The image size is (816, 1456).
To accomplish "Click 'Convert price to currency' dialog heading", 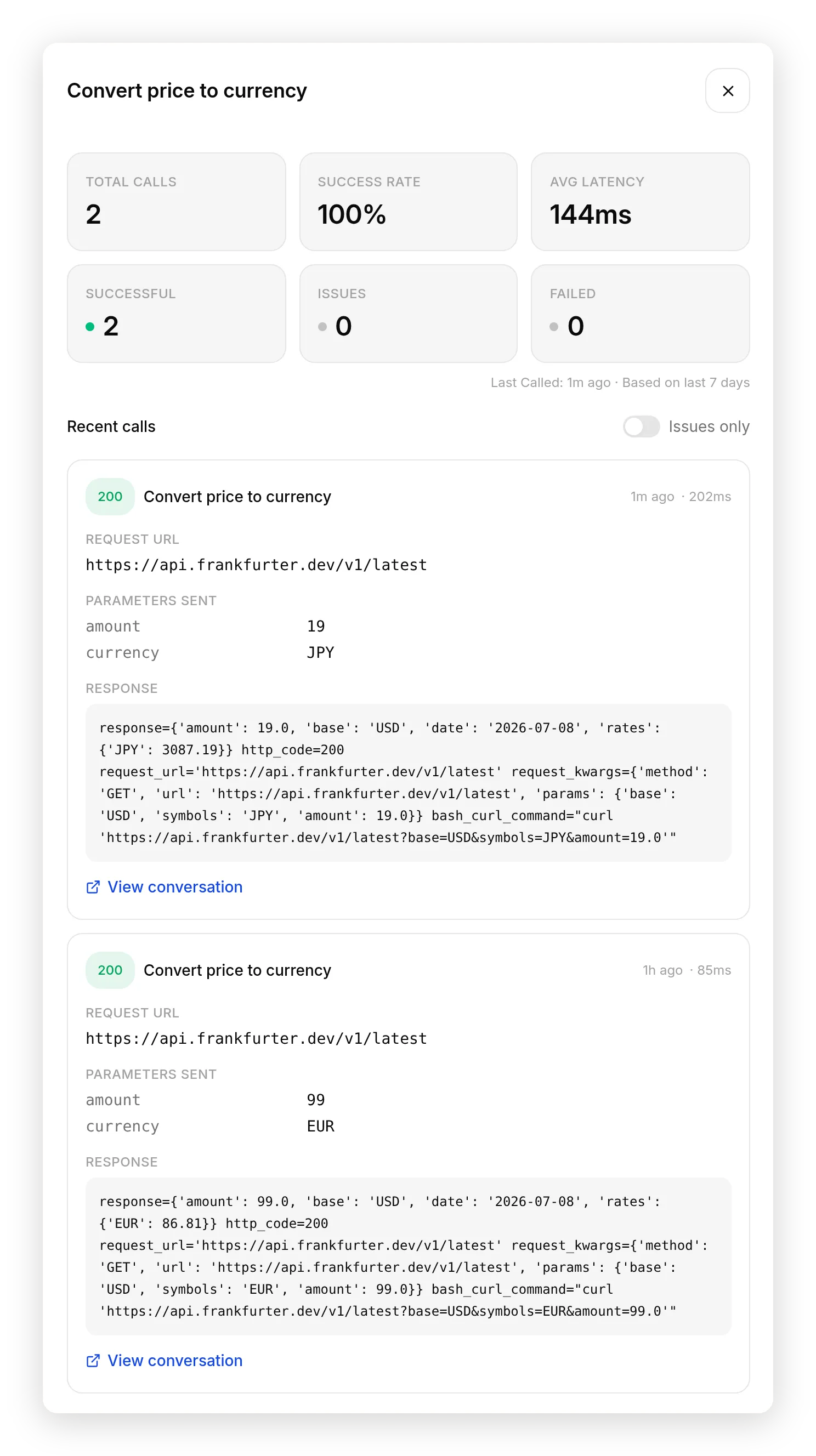I will click(x=187, y=90).
